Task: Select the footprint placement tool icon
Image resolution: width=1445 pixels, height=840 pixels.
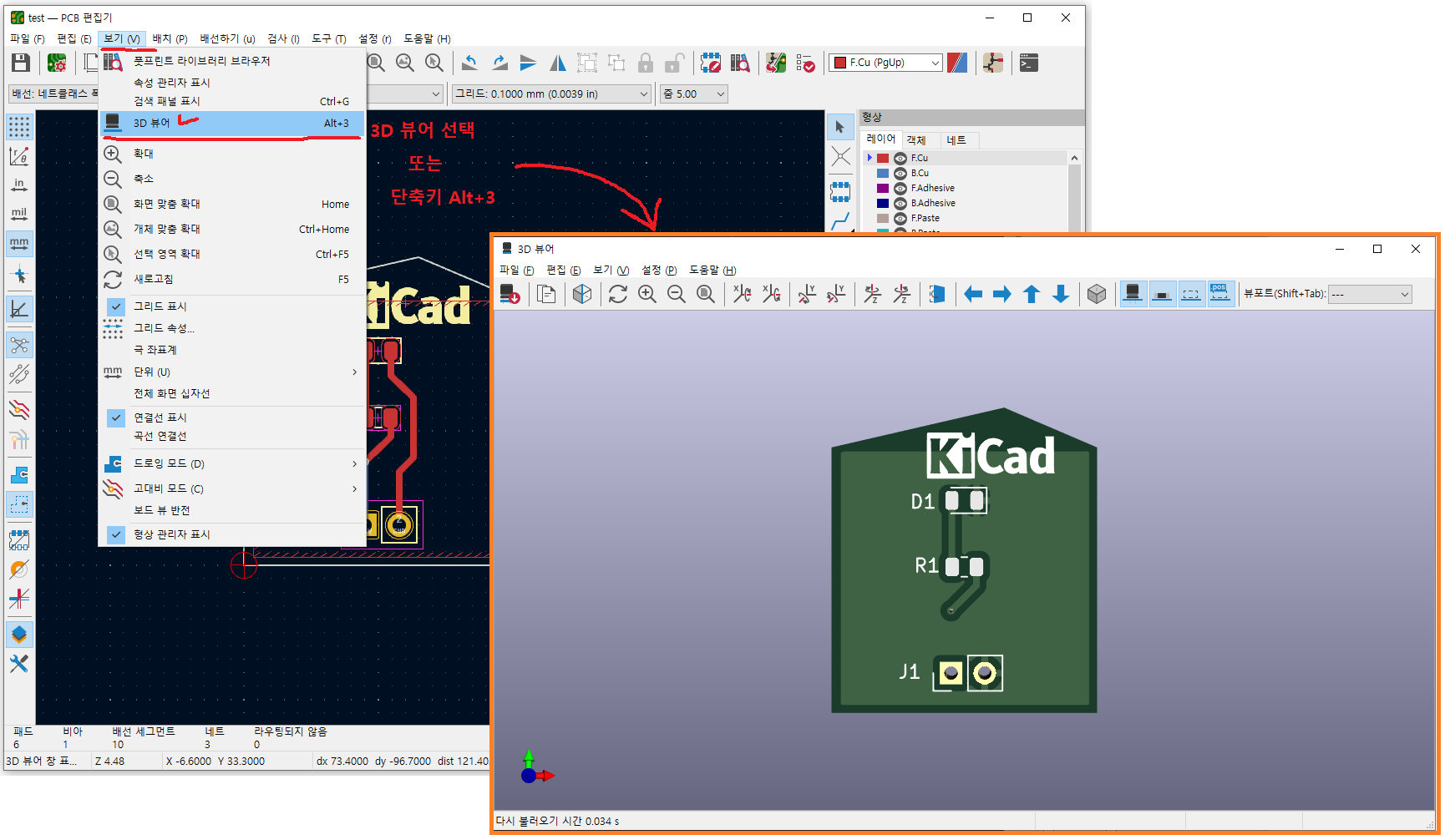Action: coord(840,191)
